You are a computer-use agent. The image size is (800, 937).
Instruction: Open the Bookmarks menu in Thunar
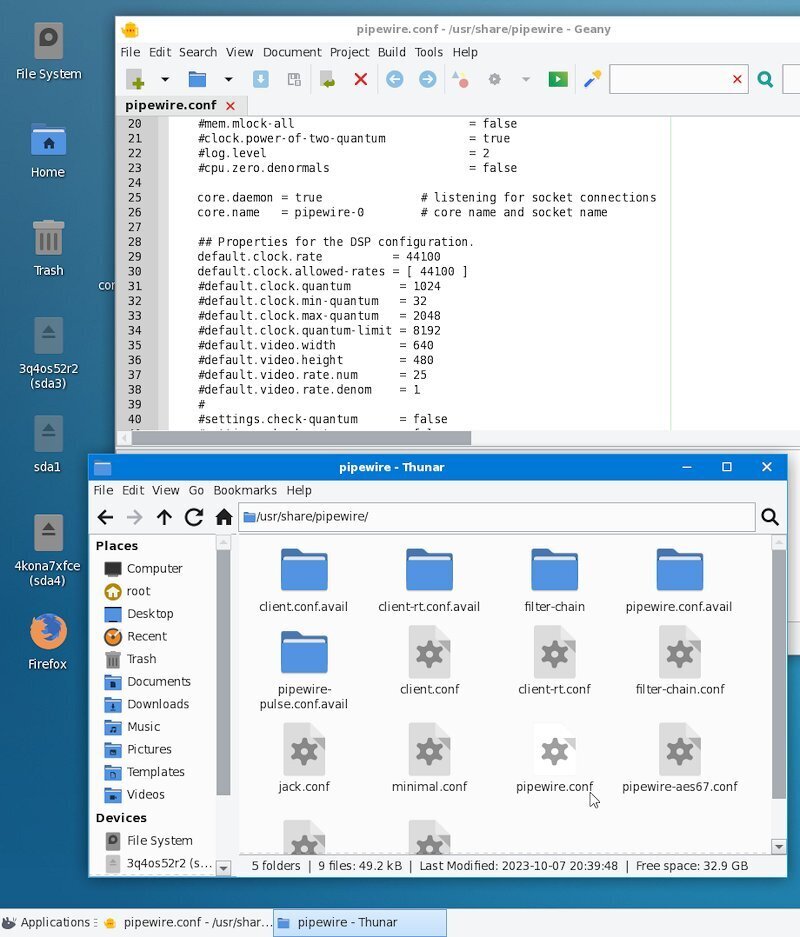tap(245, 490)
